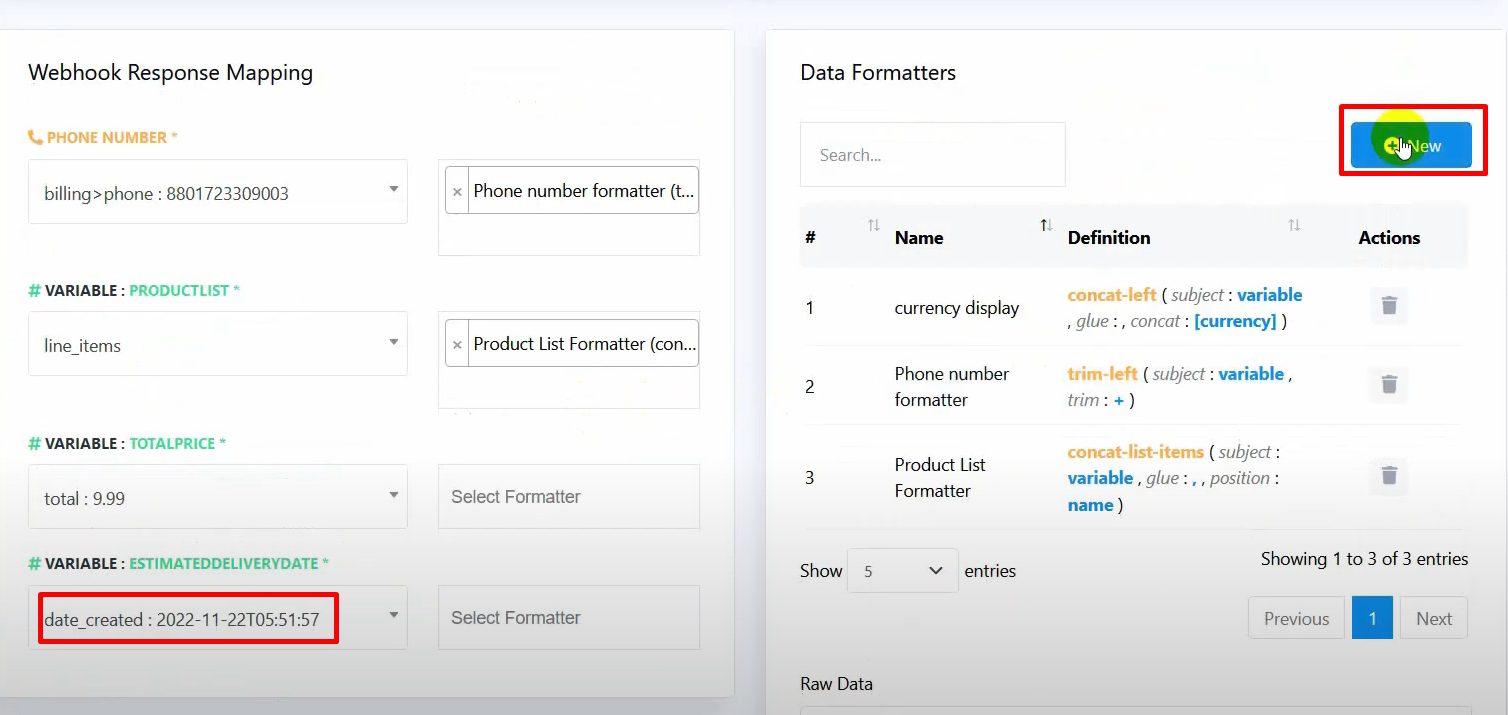
Task: Delete the currency display formatter
Action: tap(1388, 306)
